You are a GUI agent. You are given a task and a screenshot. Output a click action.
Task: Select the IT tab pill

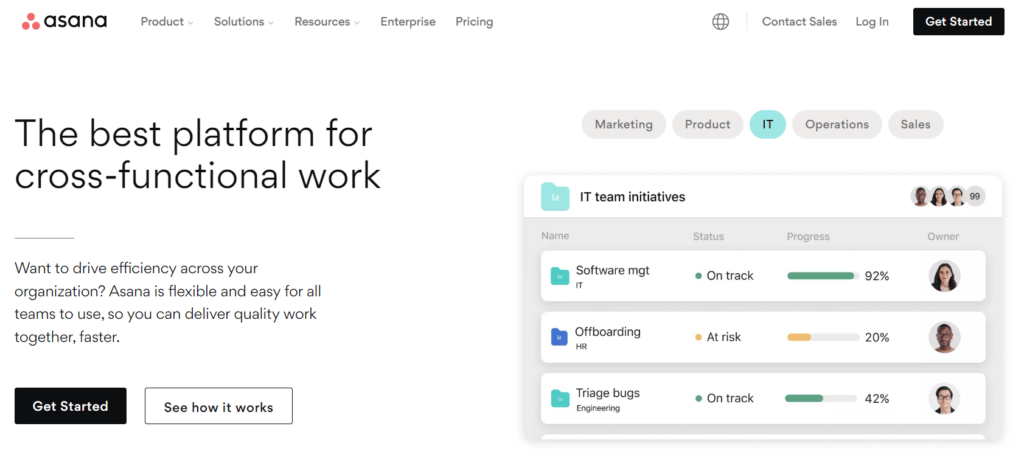pyautogui.click(x=767, y=124)
